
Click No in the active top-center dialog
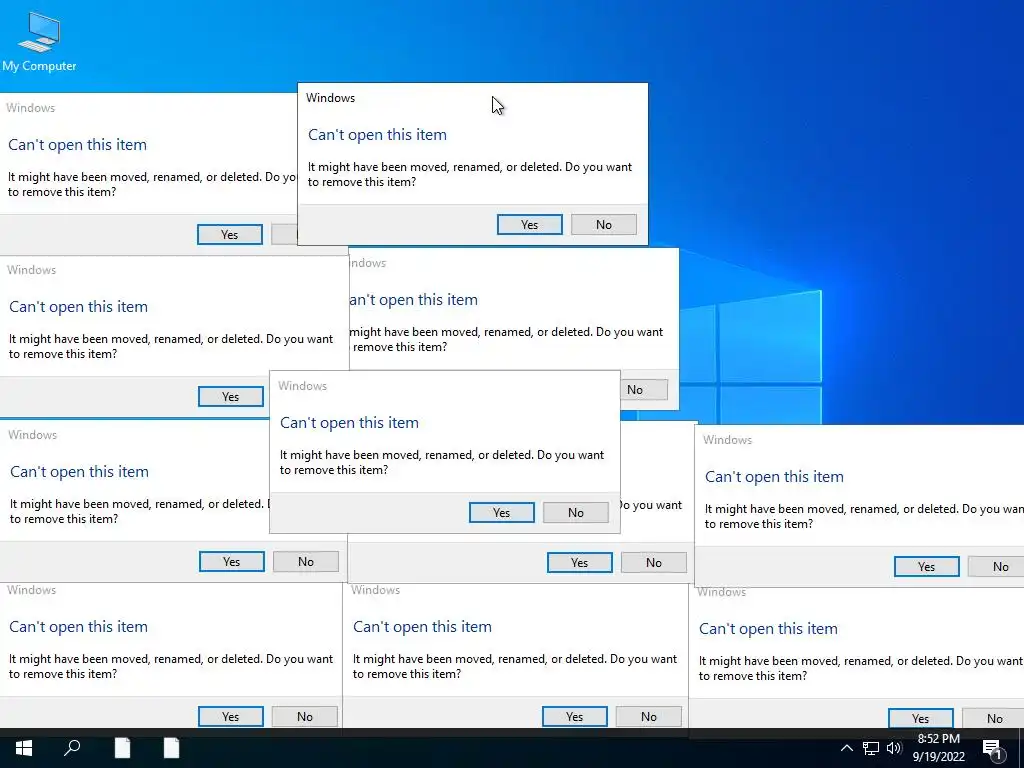tap(603, 225)
